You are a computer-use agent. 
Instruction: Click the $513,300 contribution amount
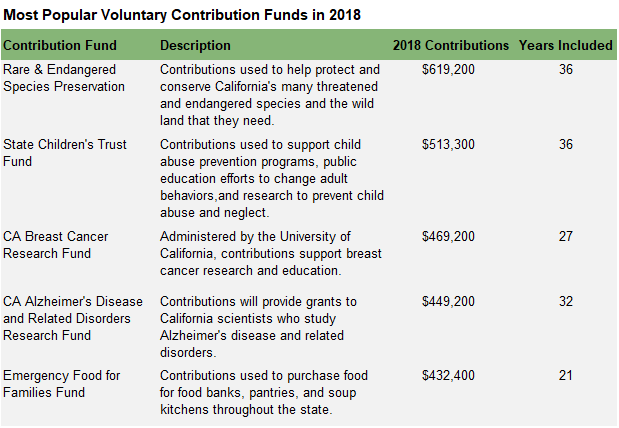pos(449,145)
